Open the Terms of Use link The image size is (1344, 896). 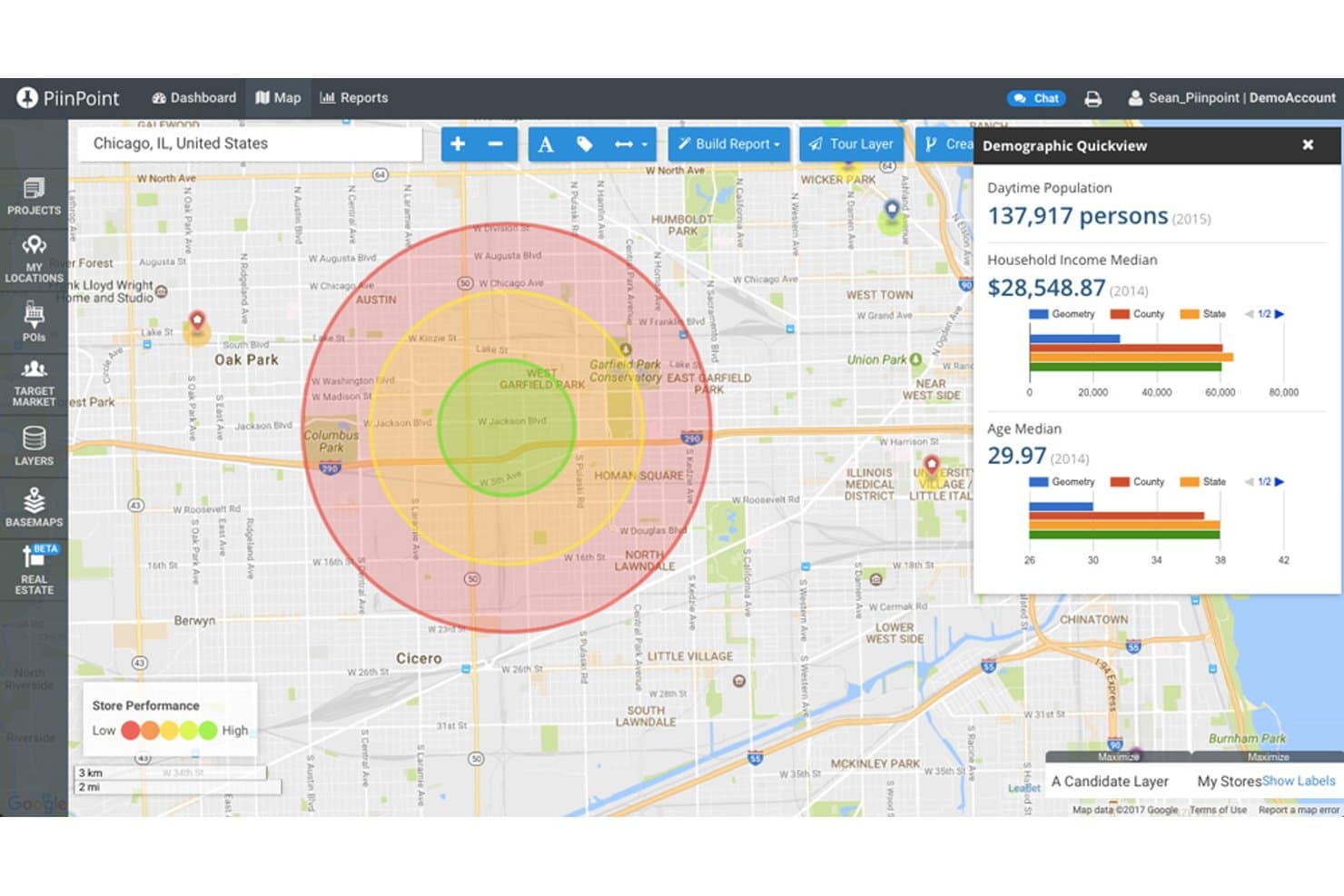click(1218, 810)
